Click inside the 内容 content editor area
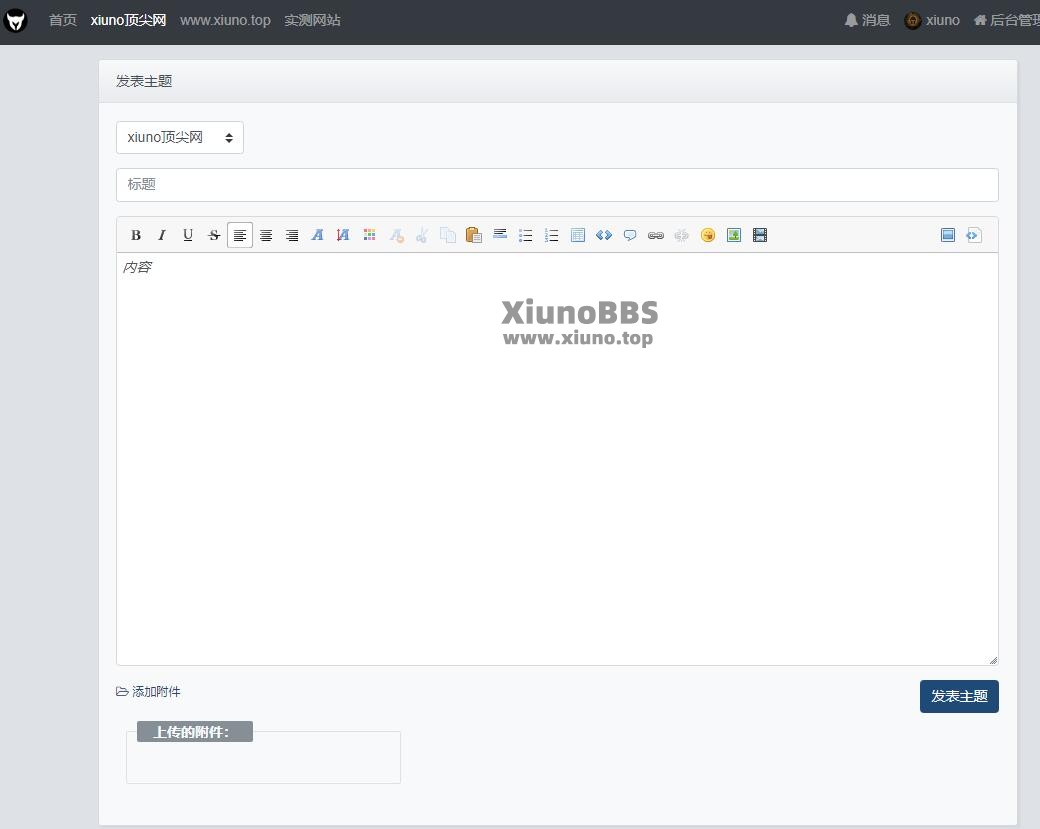1040x829 pixels. tap(557, 458)
